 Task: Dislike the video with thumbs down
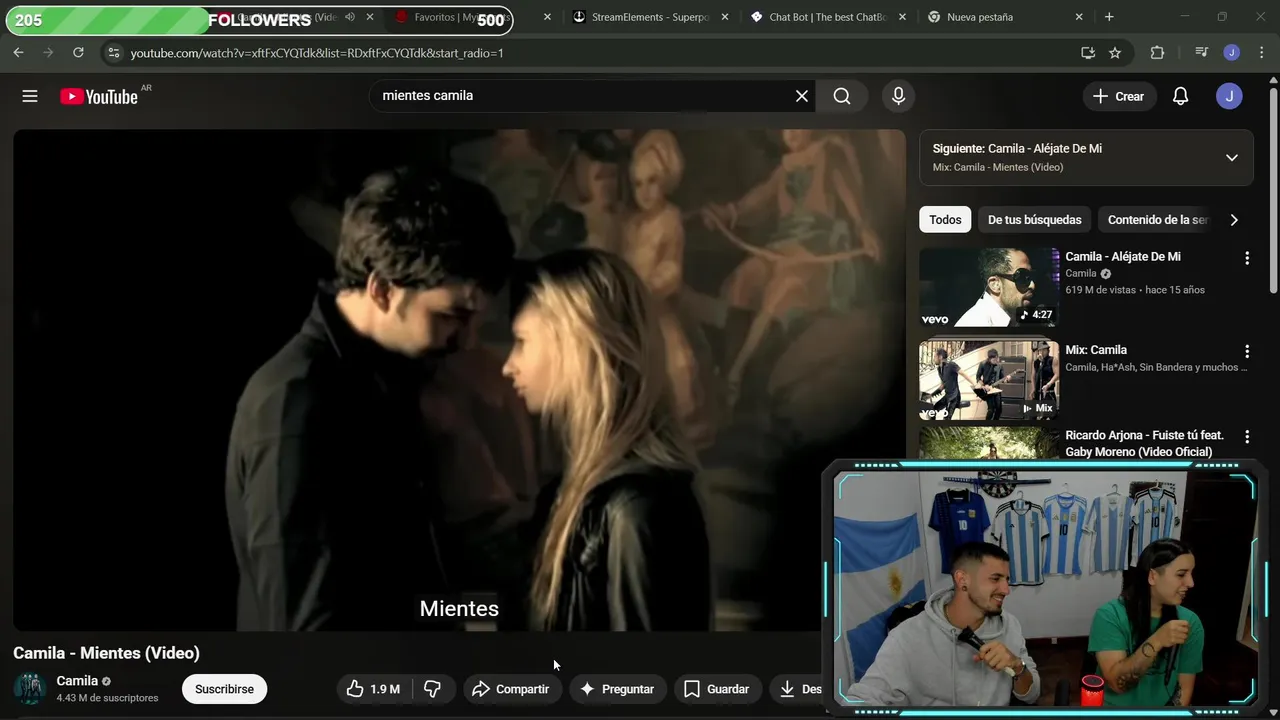433,689
